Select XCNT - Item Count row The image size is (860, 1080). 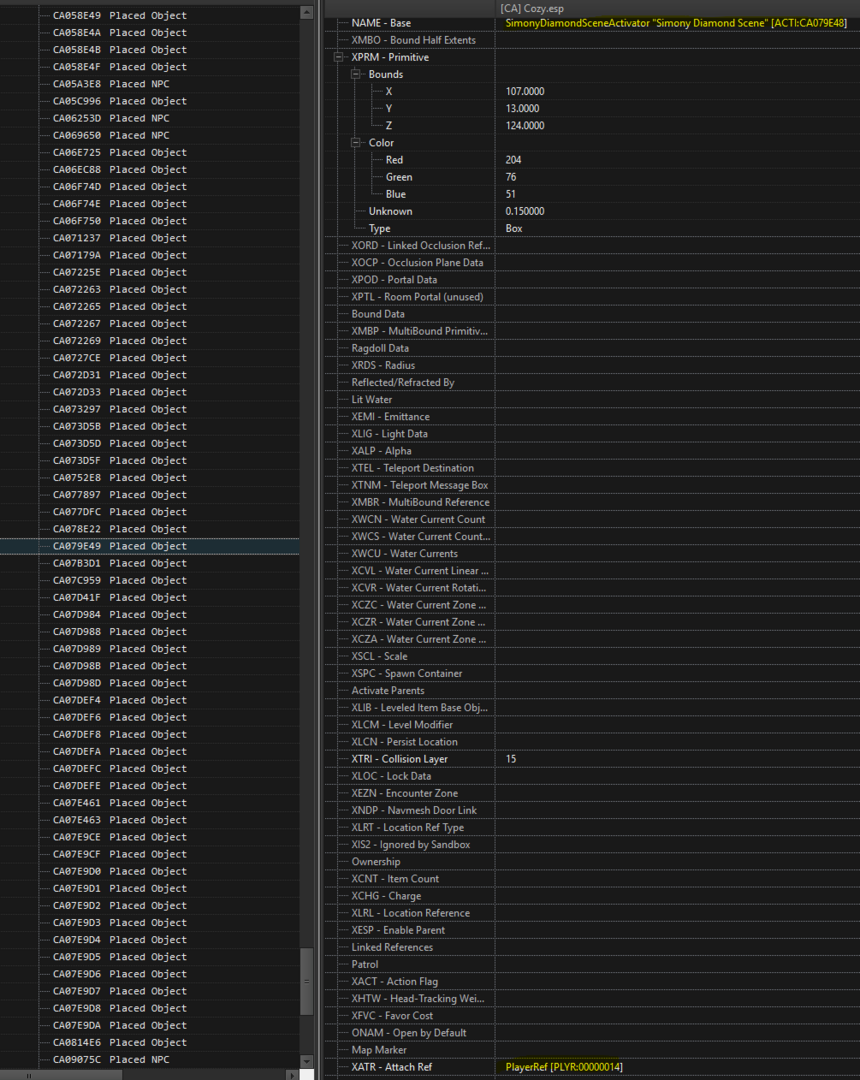[x=592, y=879]
